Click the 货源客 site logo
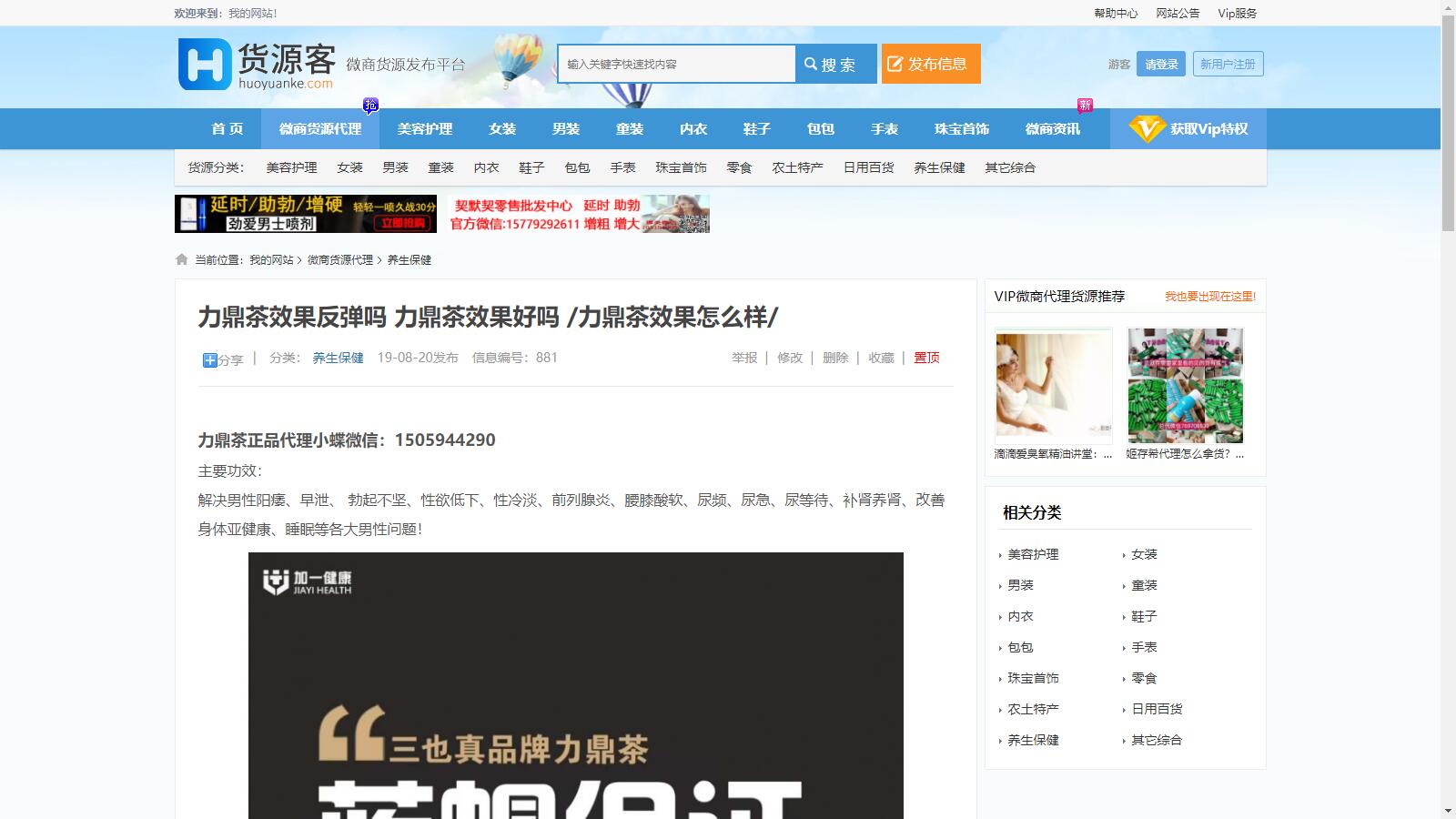The width and height of the screenshot is (1456, 819). coord(257,65)
